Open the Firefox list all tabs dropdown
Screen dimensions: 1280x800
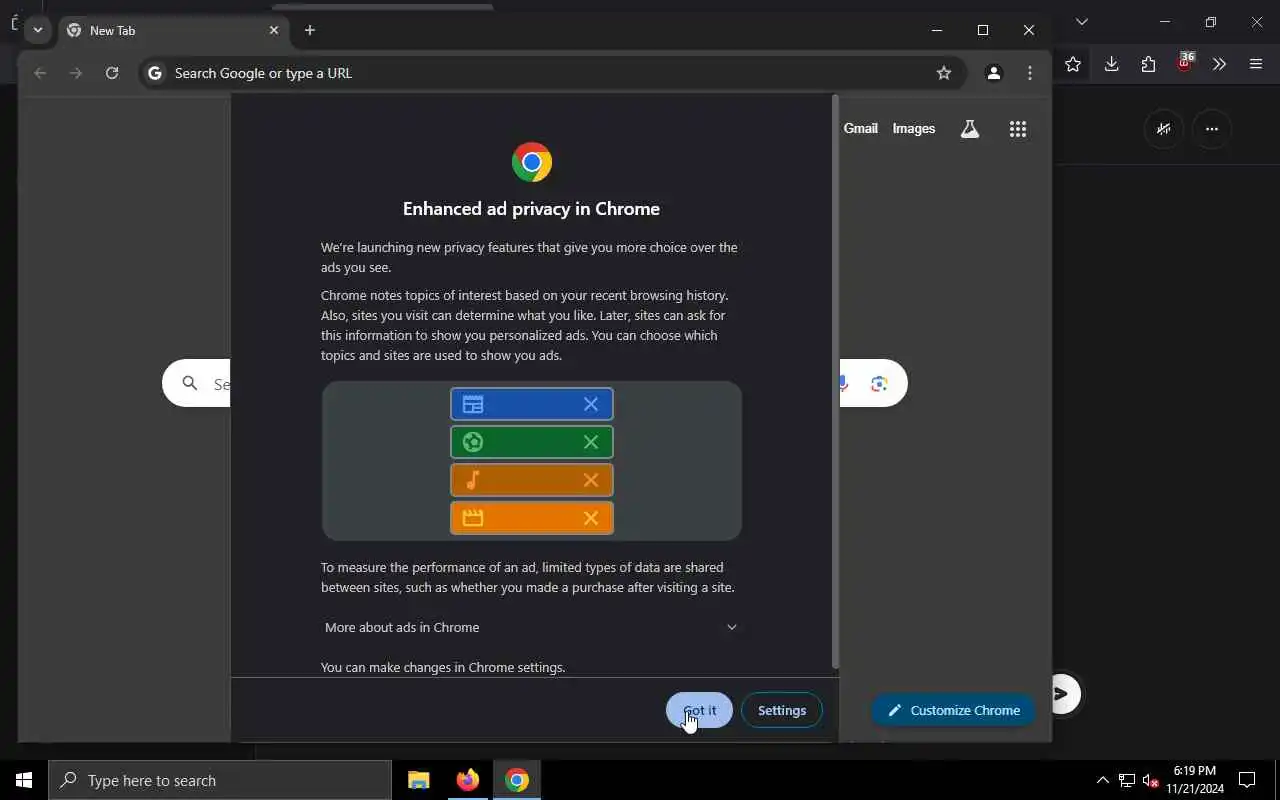coord(1082,22)
